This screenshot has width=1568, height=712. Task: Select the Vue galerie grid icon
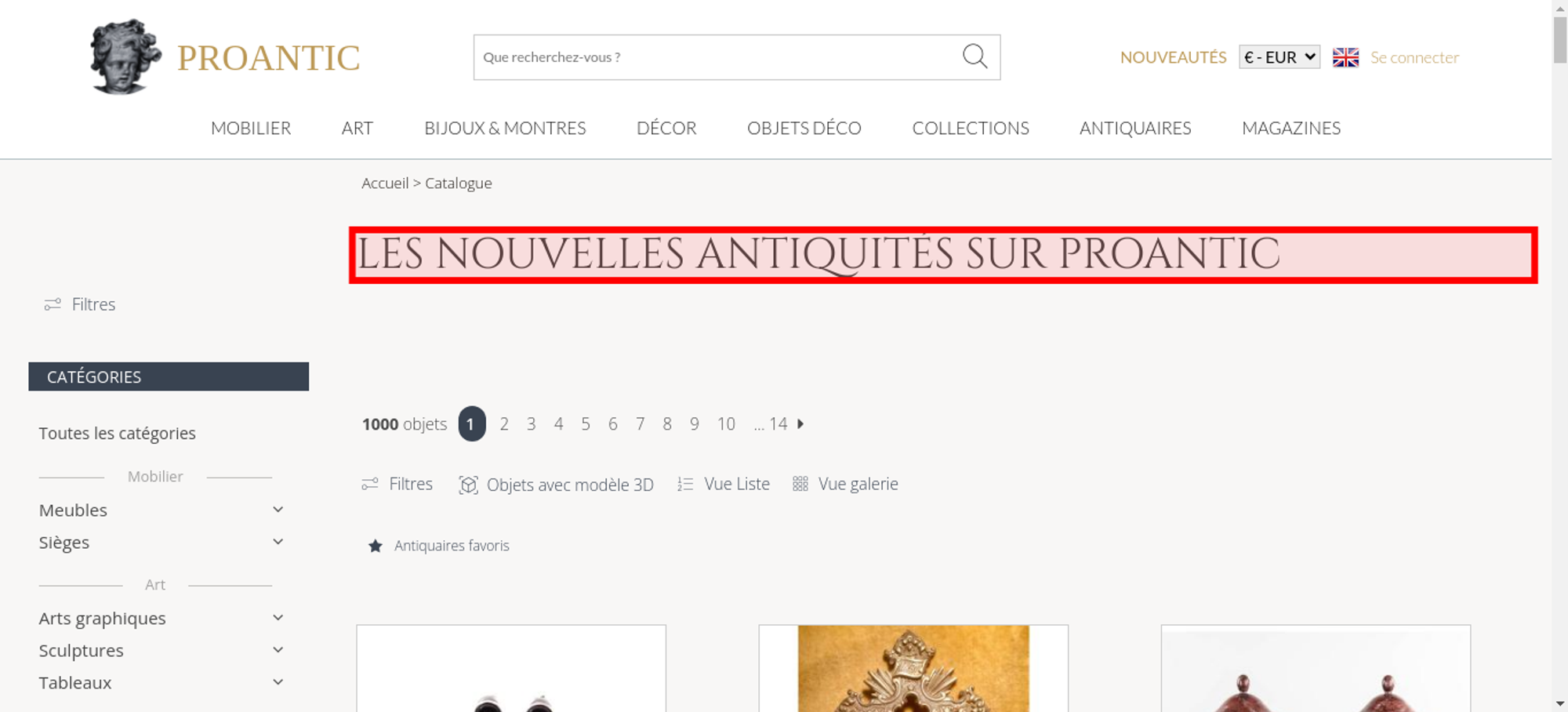(800, 484)
